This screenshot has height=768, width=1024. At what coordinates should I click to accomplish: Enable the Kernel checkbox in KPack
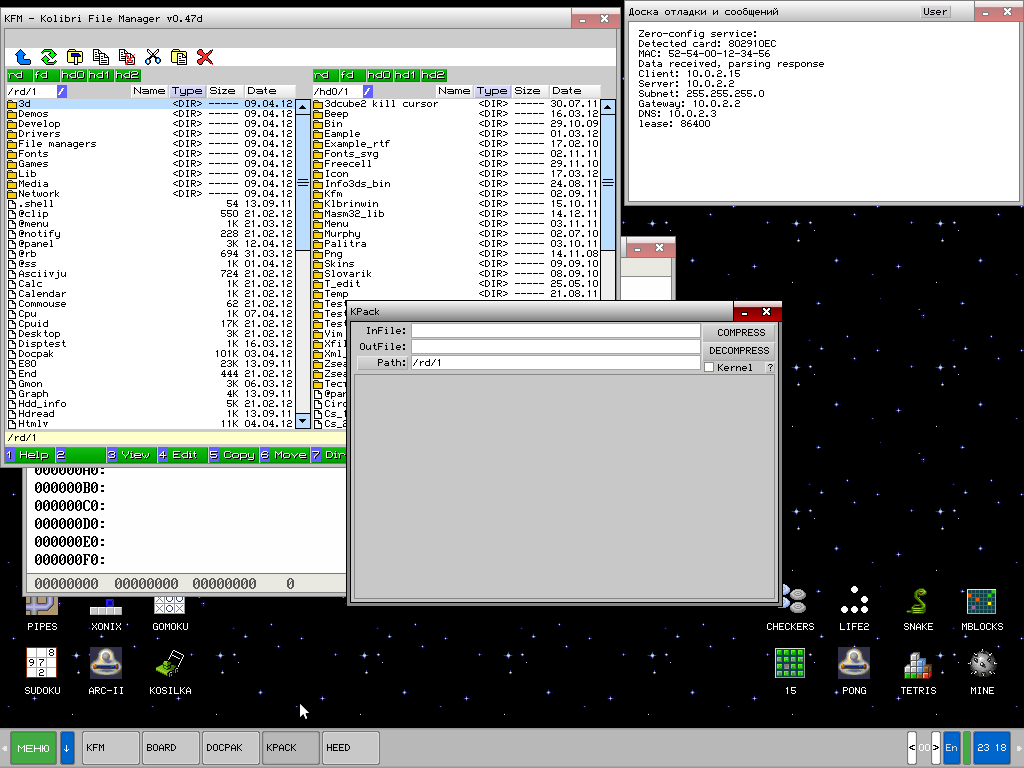[709, 368]
